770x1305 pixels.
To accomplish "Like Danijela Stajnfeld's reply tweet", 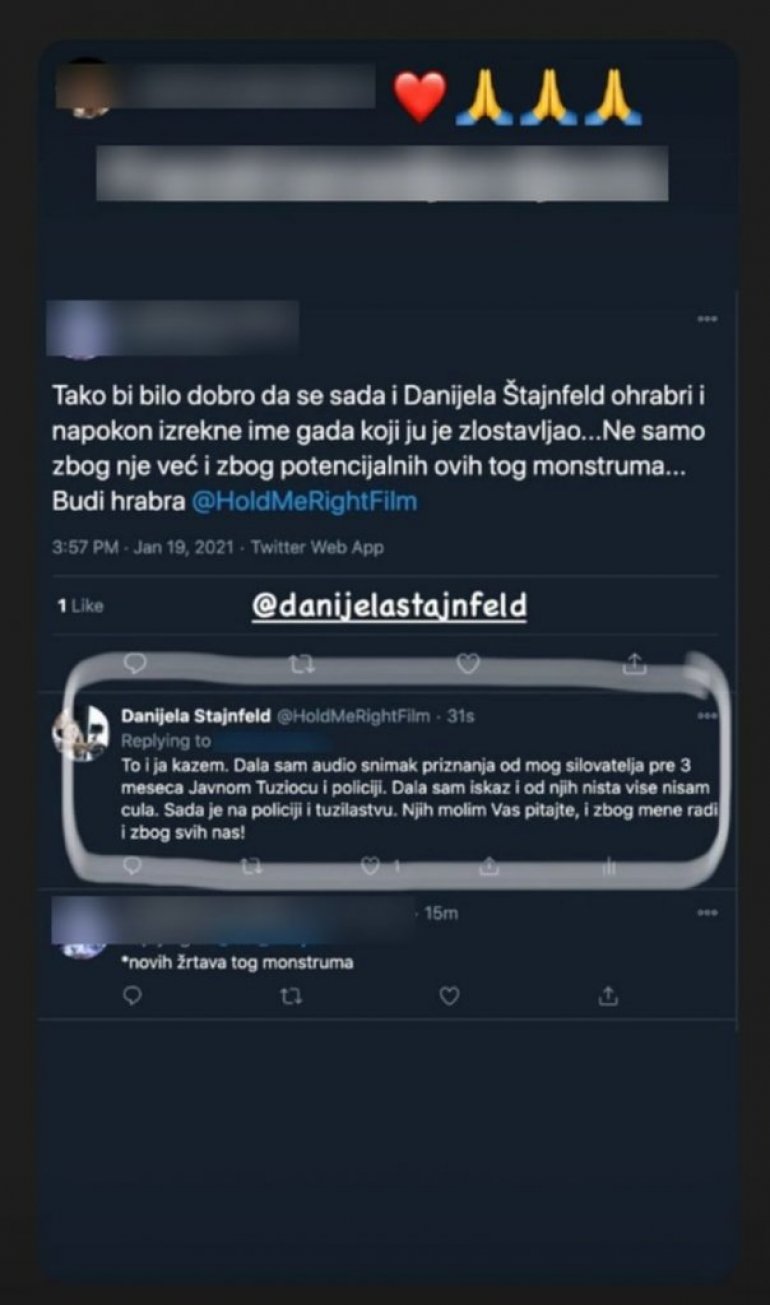I will [x=370, y=868].
